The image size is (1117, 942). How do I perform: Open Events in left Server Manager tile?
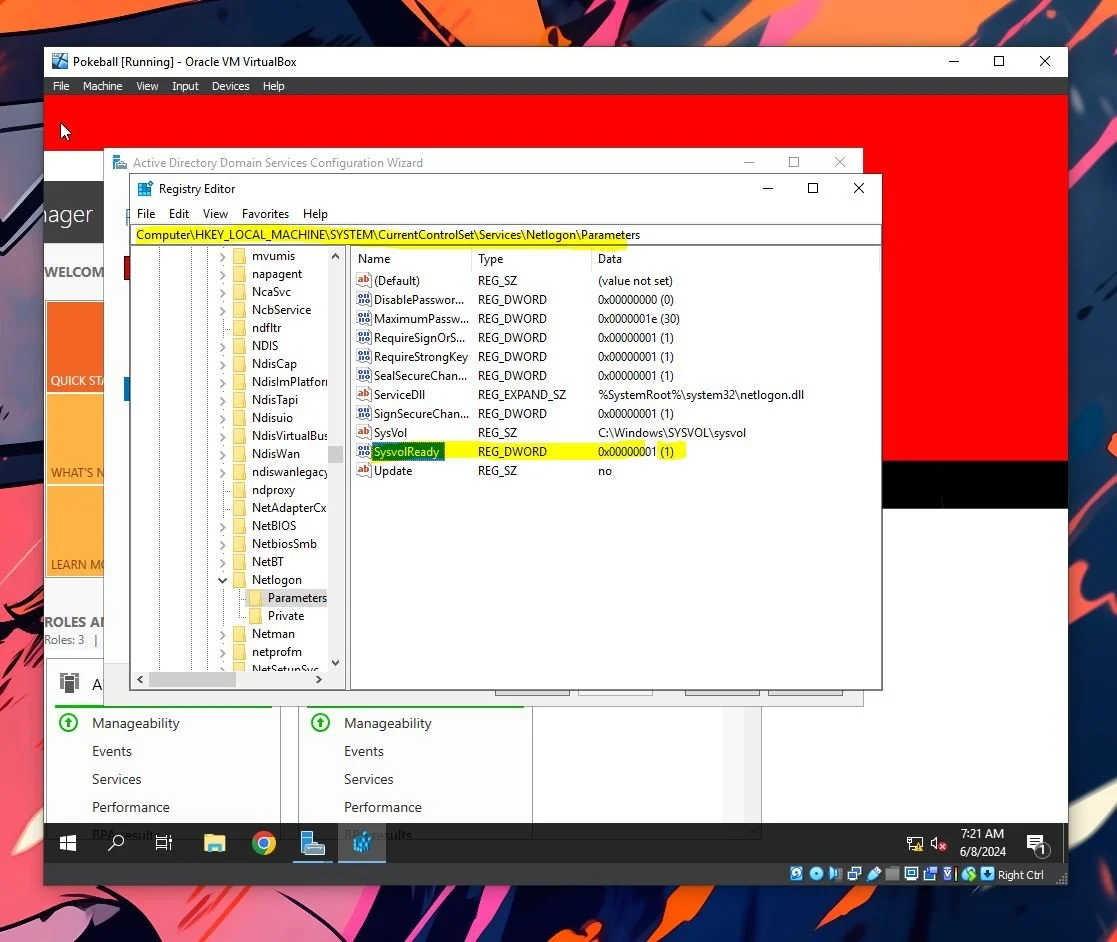tap(112, 751)
